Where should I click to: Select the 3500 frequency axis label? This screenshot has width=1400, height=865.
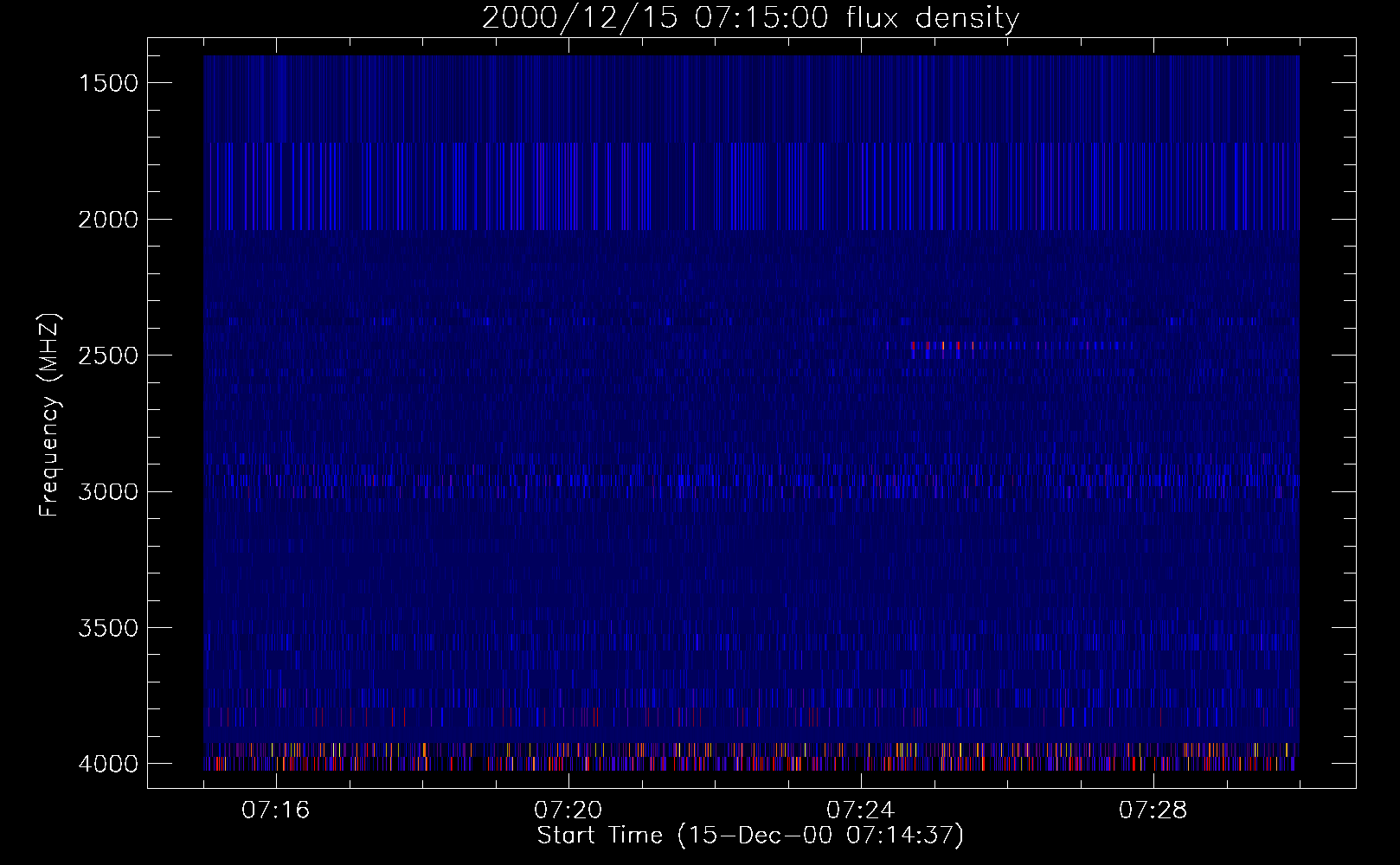pyautogui.click(x=108, y=628)
